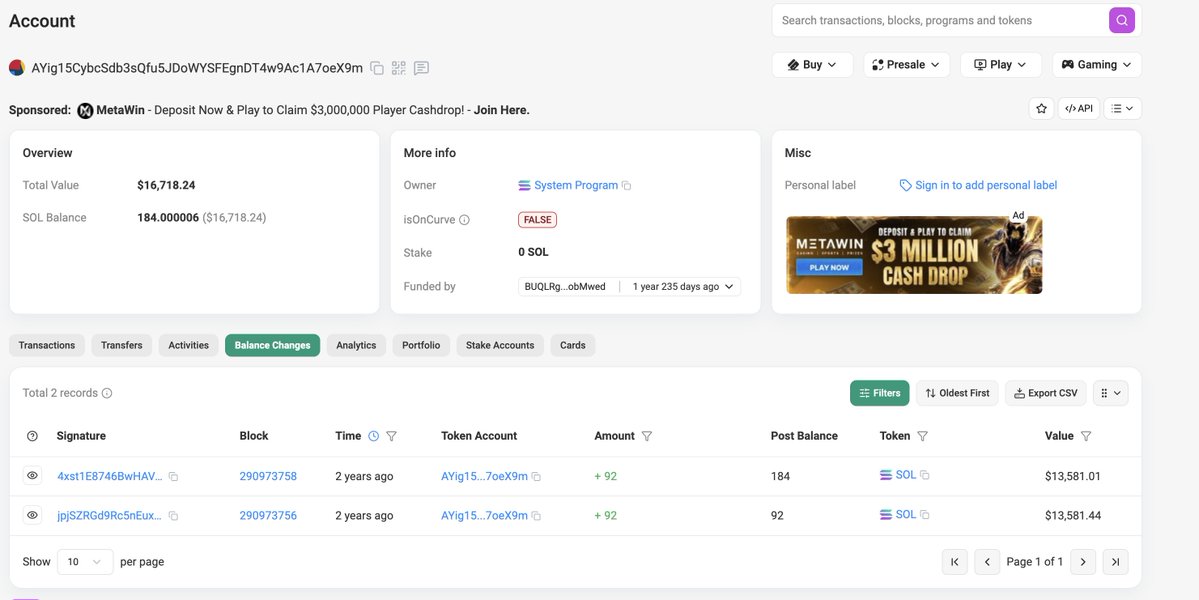Copy token account in block 290973758 row
Viewport: 1199px width, 600px height.
[536, 476]
